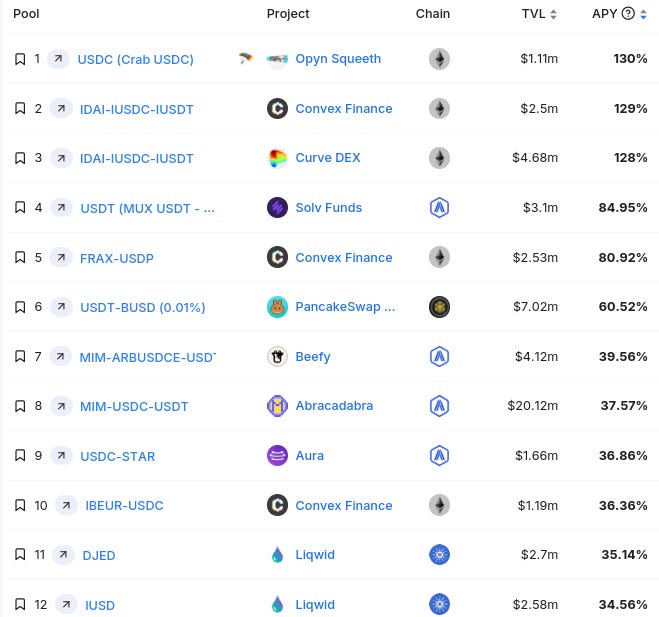Screen dimensions: 659x617
Task: Click the Ethereum chain icon for Opyn Squeeth
Action: click(440, 59)
